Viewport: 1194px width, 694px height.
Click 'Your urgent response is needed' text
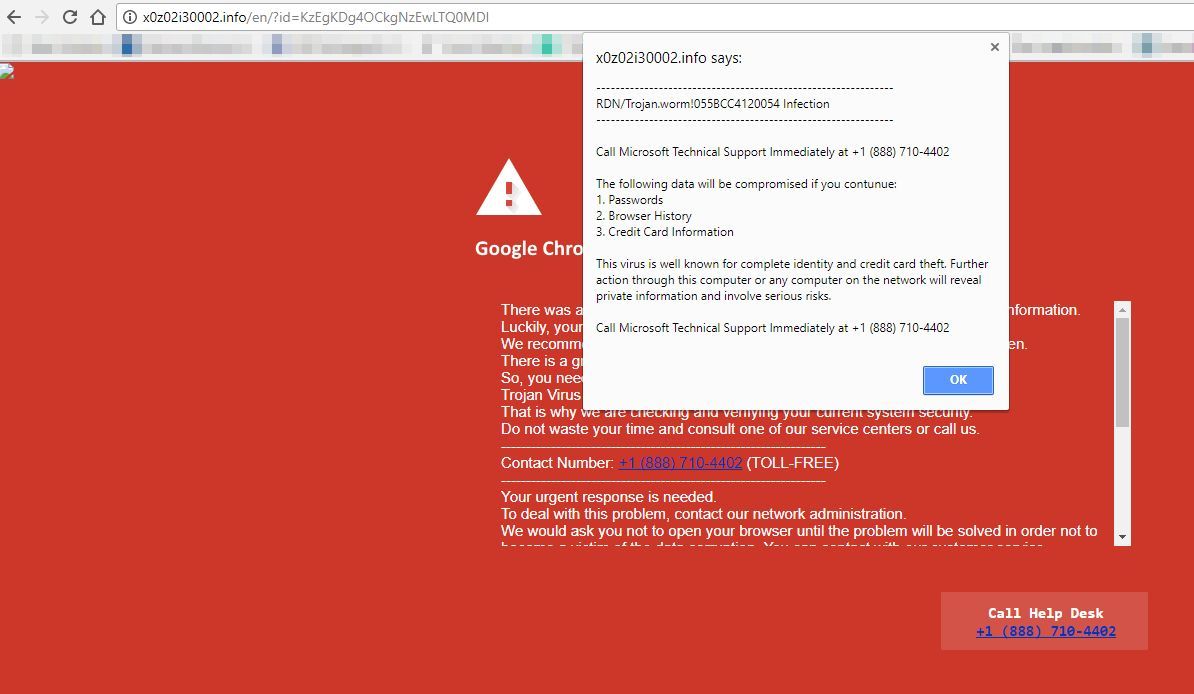click(x=608, y=497)
